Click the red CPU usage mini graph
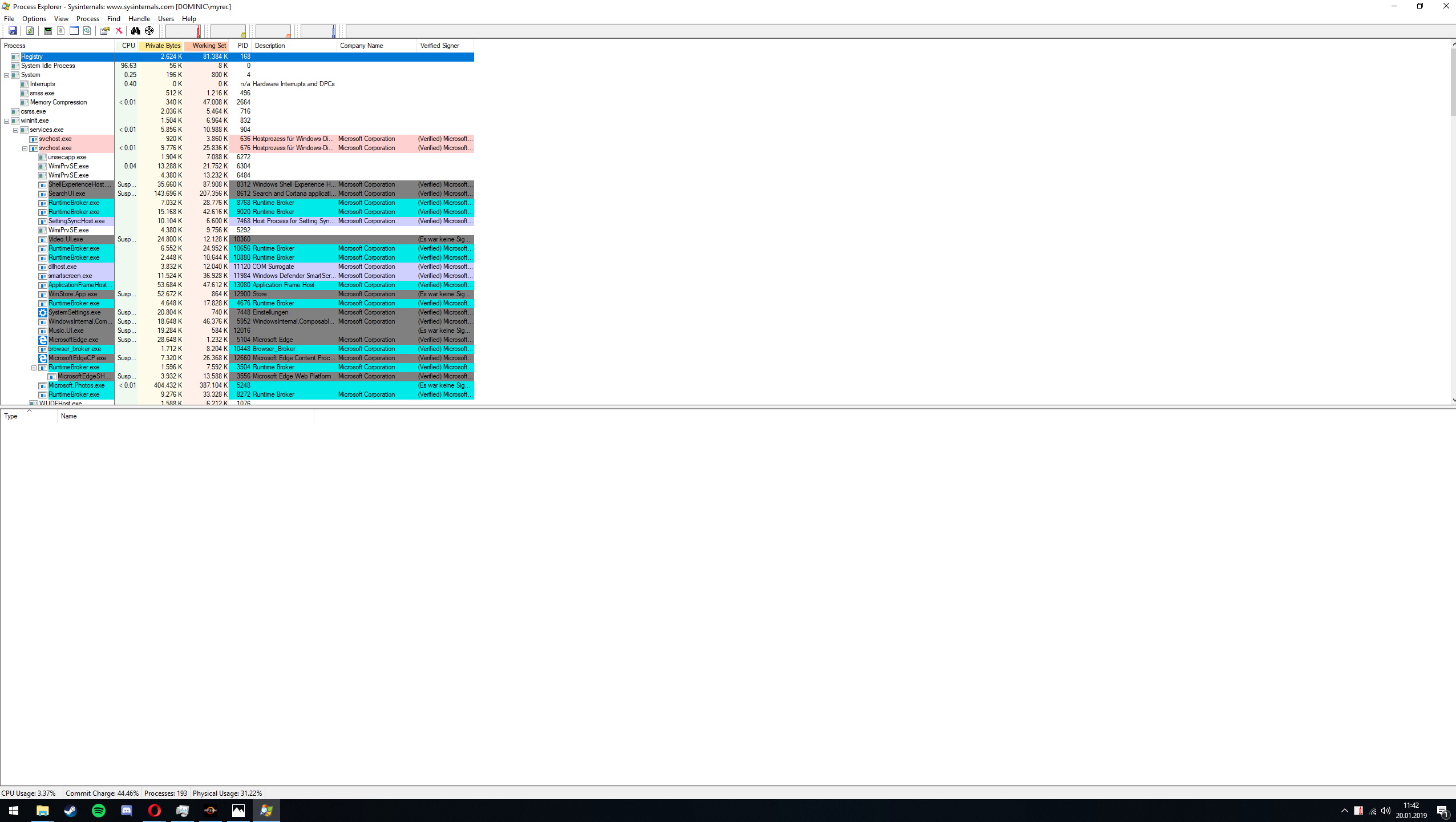Viewport: 1456px width, 822px height. tap(184, 31)
